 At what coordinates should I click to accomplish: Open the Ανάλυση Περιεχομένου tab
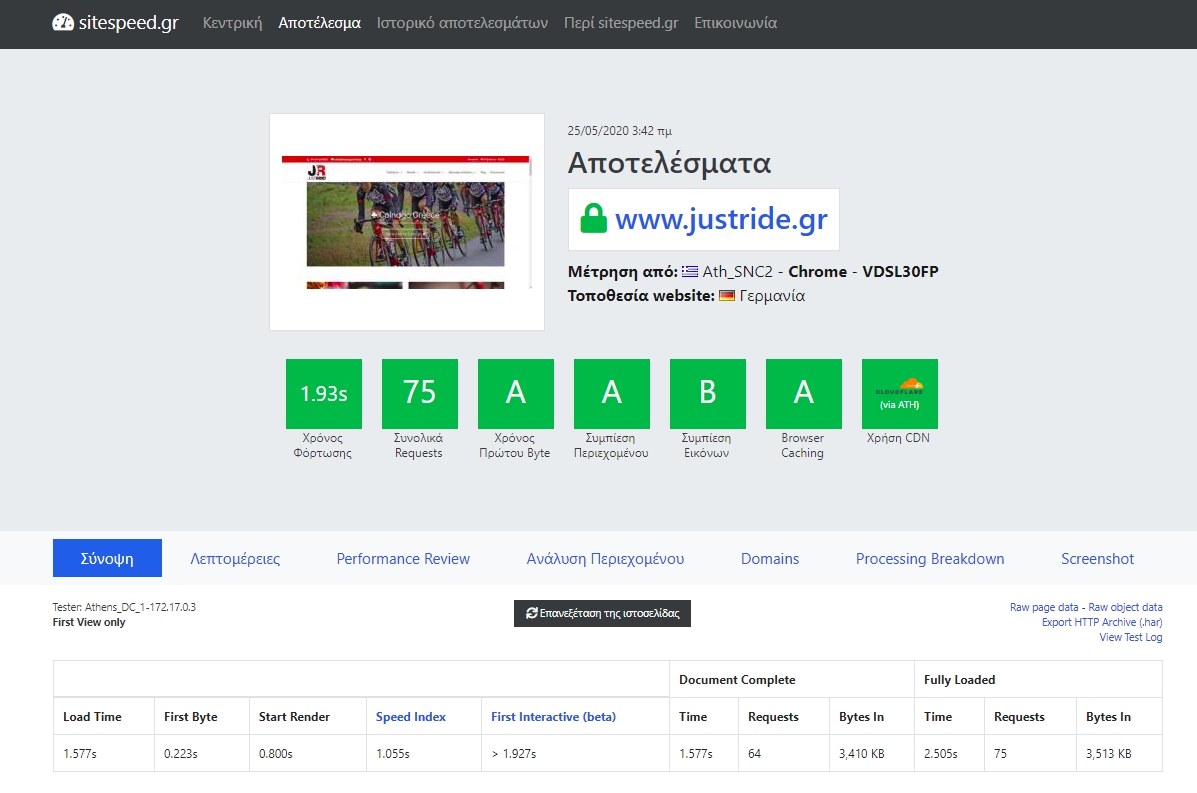point(605,558)
